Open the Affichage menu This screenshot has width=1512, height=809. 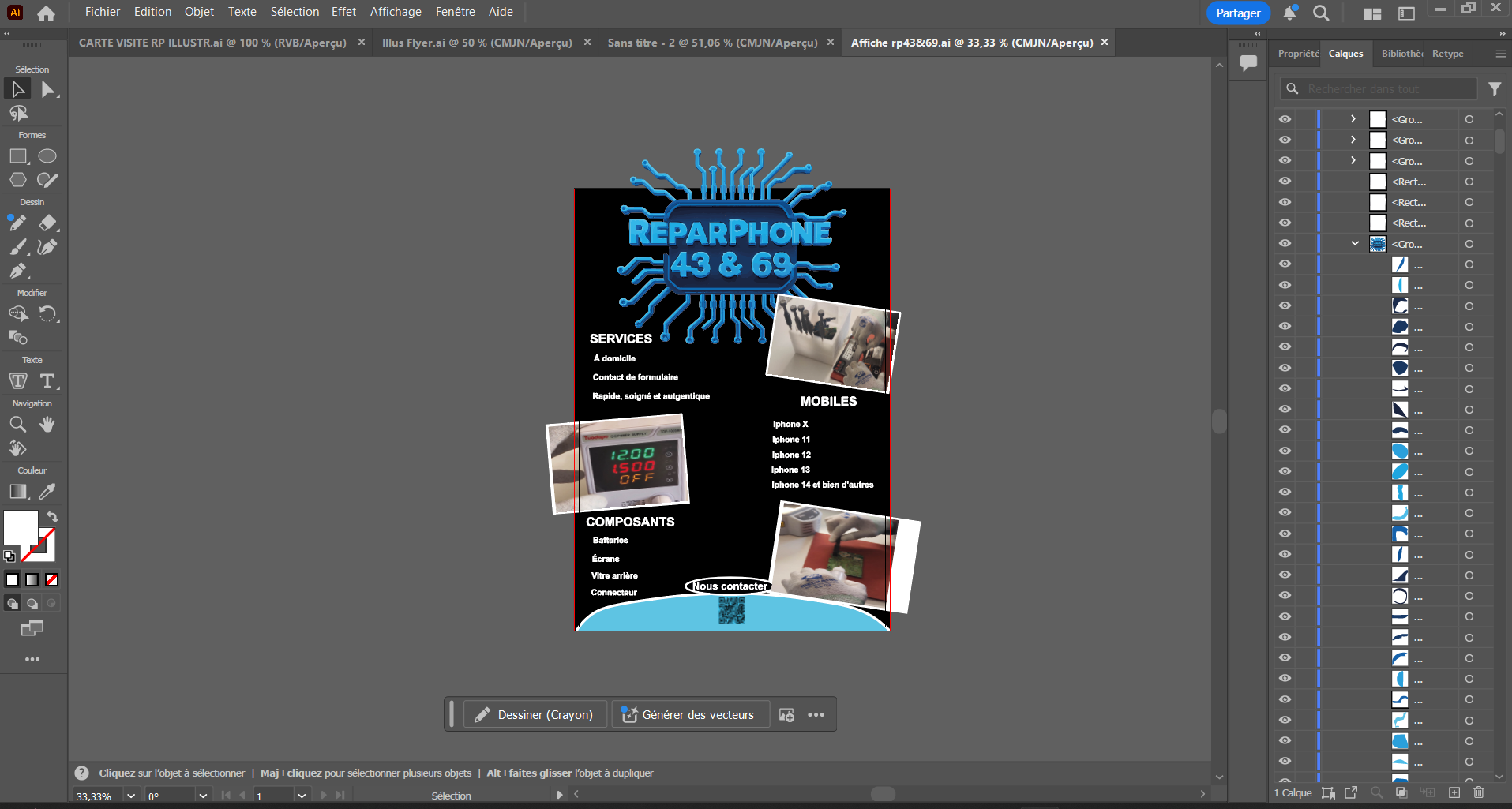(x=396, y=12)
